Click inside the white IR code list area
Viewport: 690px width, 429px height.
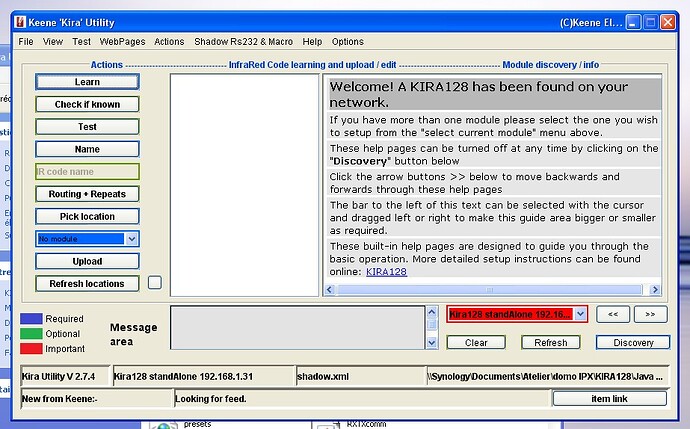tap(244, 185)
